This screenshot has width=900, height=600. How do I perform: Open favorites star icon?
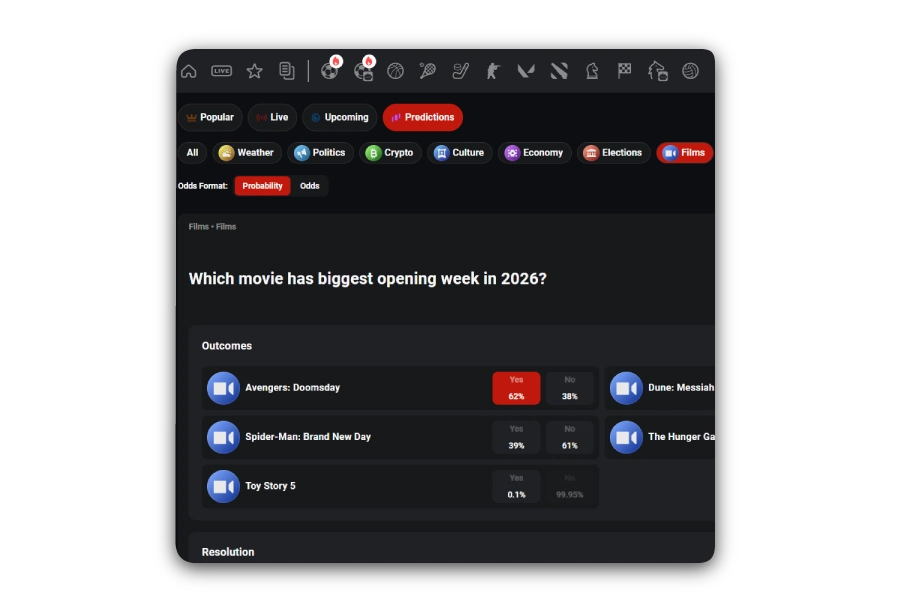(254, 71)
